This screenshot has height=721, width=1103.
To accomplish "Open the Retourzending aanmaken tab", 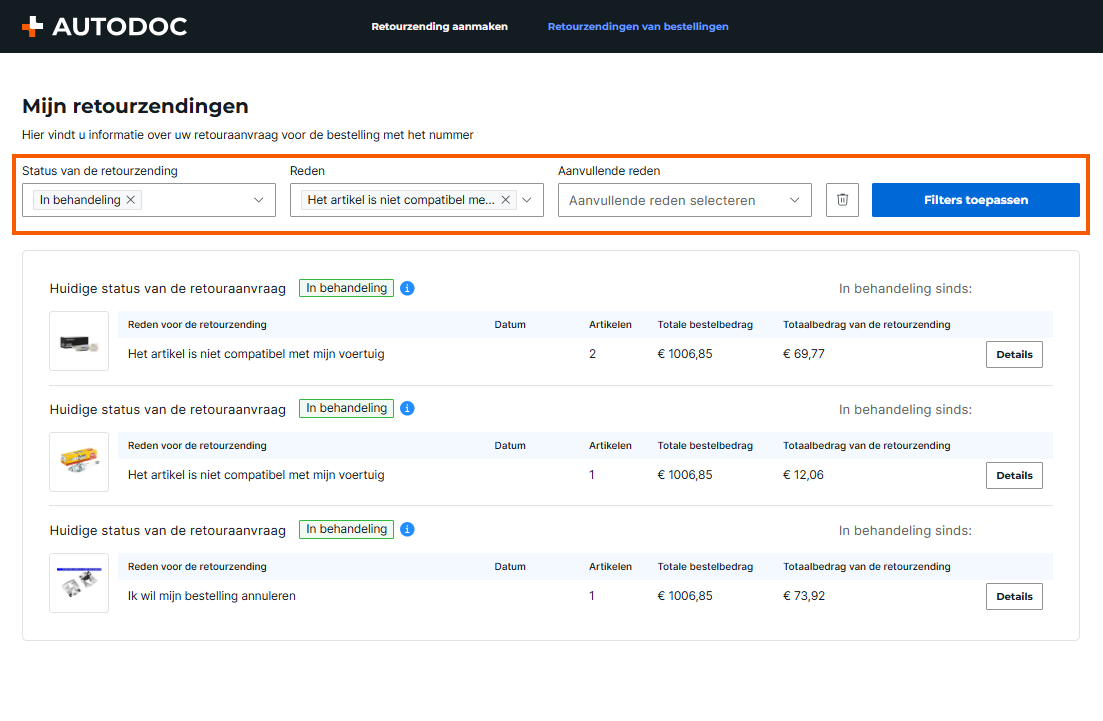I will click(439, 27).
